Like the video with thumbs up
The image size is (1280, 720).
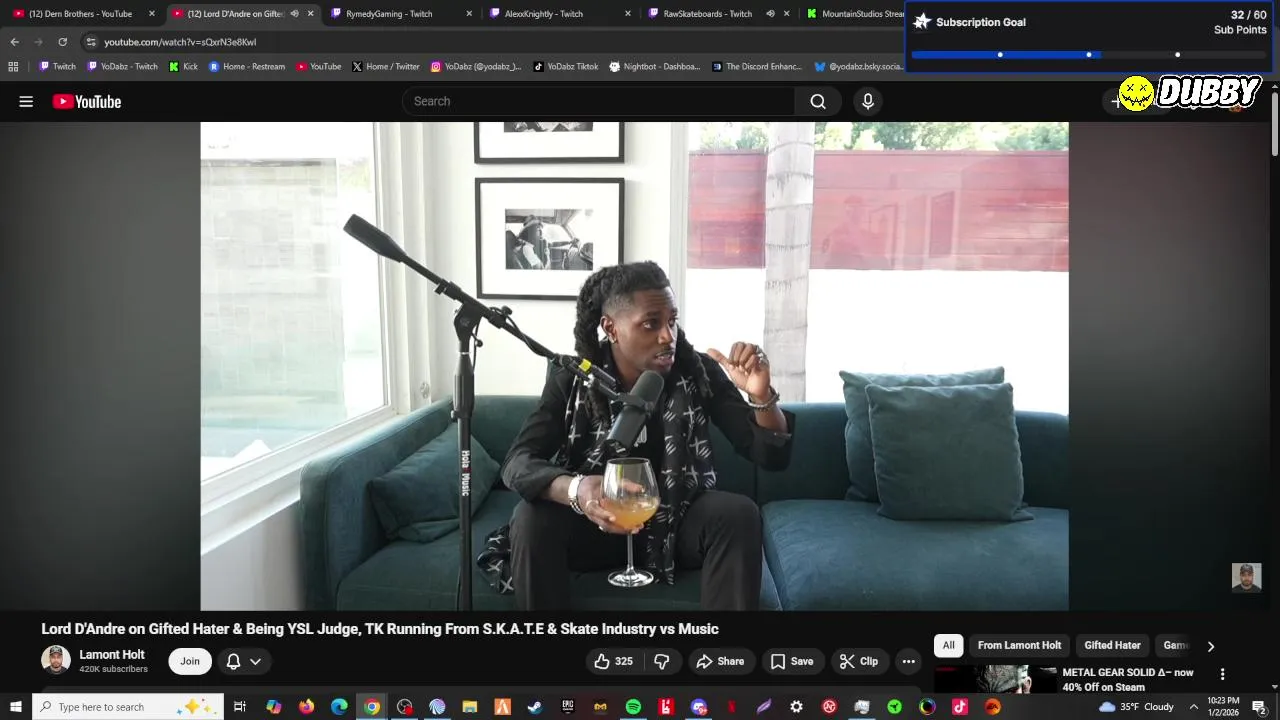(613, 661)
